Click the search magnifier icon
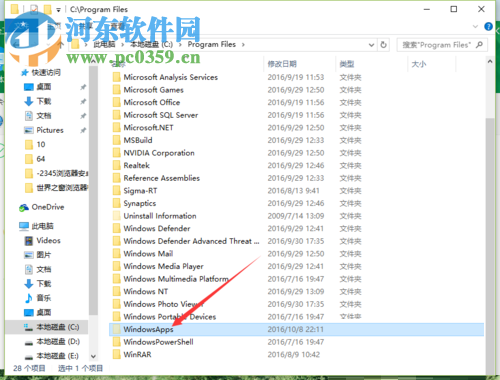 pos(479,45)
